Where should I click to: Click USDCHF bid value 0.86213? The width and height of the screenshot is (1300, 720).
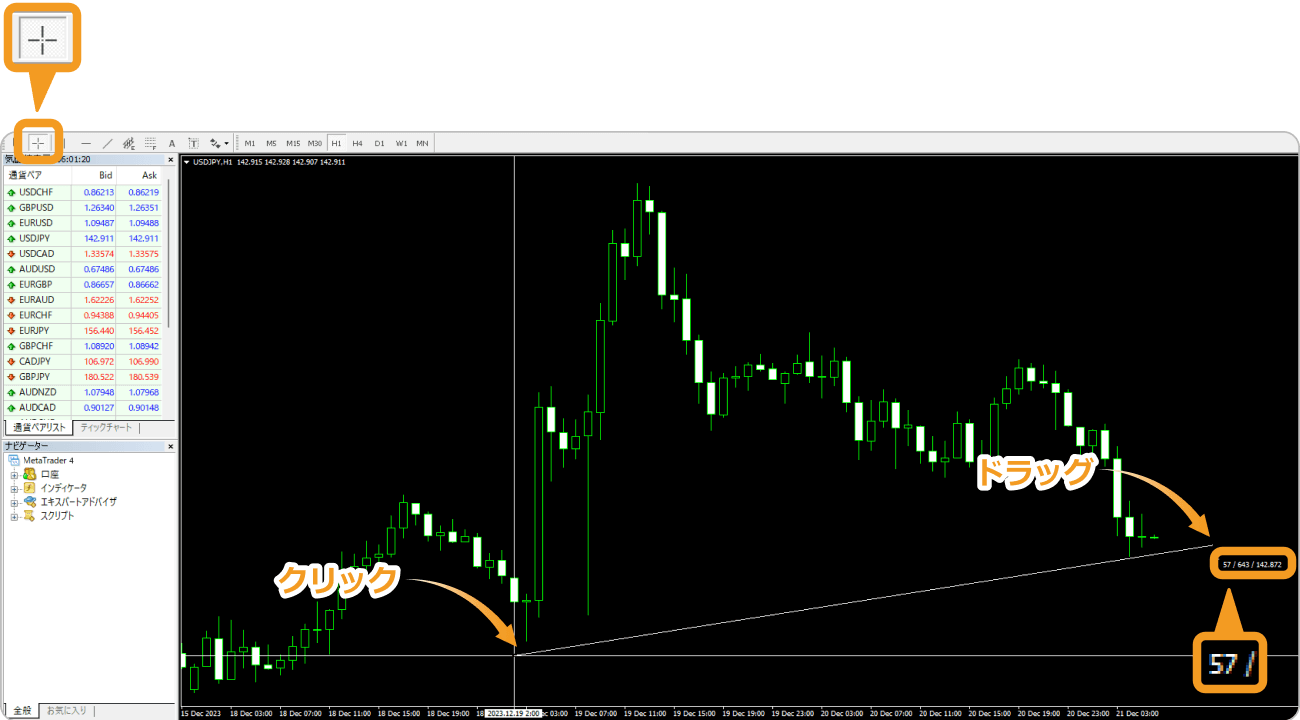coord(99,192)
